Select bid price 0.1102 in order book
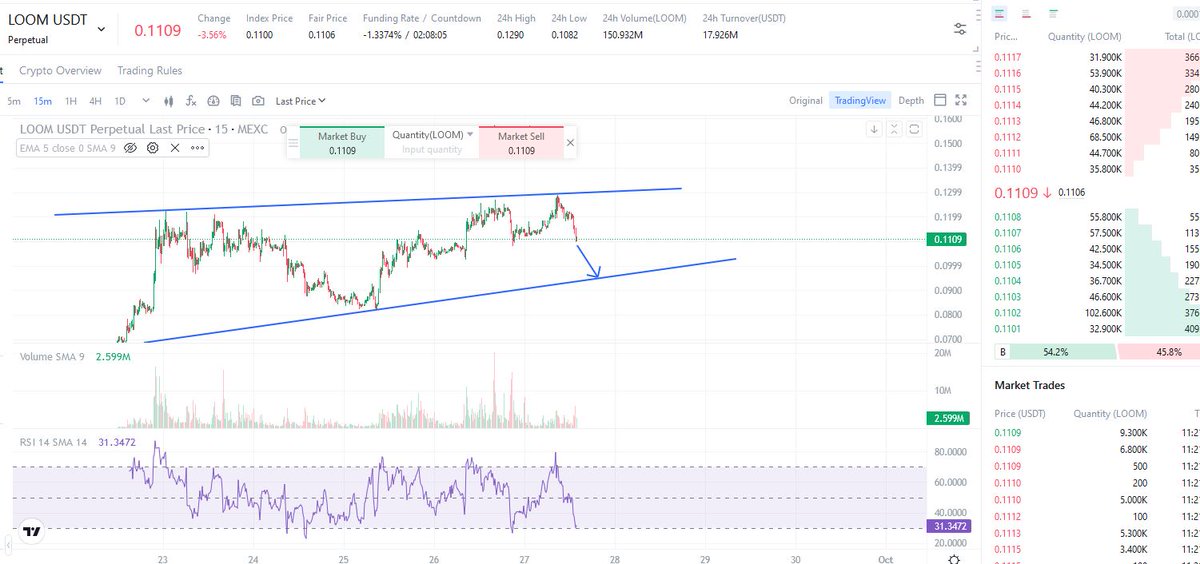This screenshot has height=564, width=1200. point(1008,311)
